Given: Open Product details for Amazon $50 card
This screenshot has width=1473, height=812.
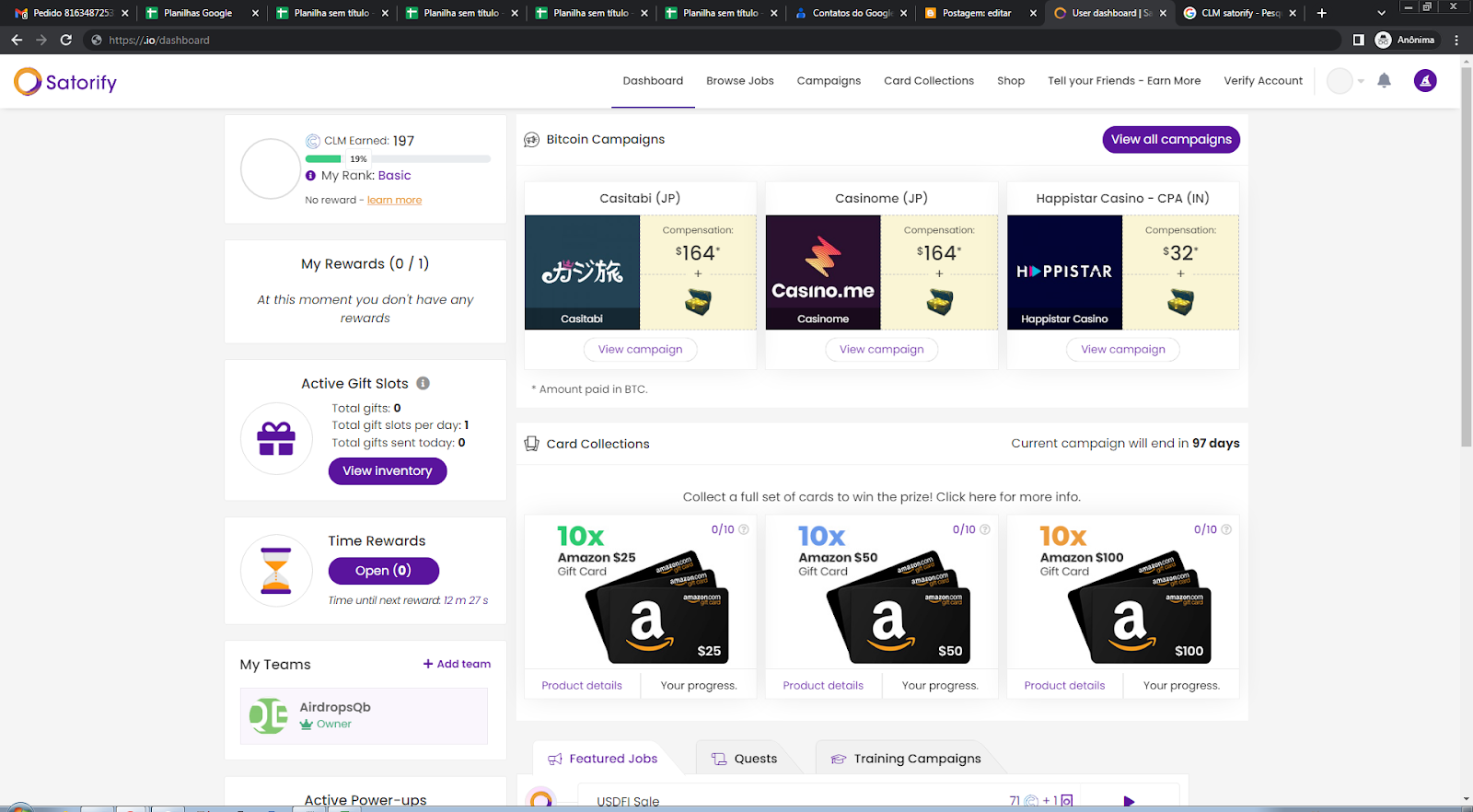Looking at the screenshot, I should [823, 686].
